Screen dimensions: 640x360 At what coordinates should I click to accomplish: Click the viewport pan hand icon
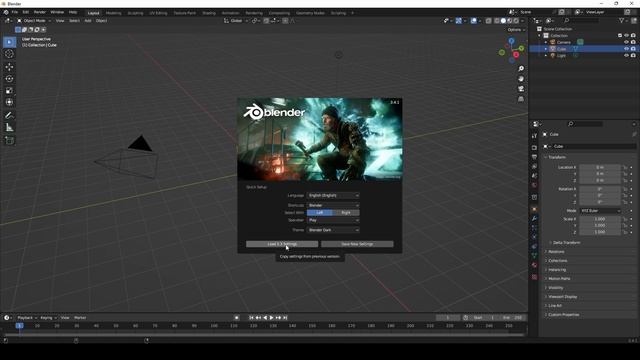(521, 79)
